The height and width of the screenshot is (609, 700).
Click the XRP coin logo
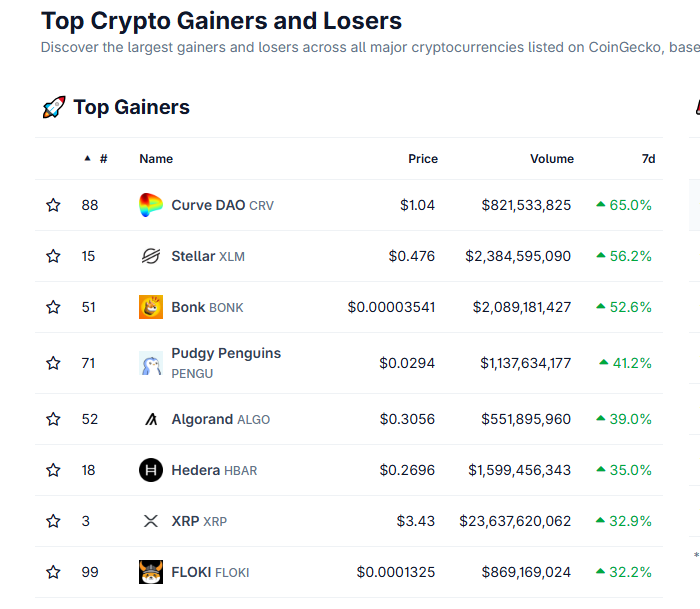point(151,521)
